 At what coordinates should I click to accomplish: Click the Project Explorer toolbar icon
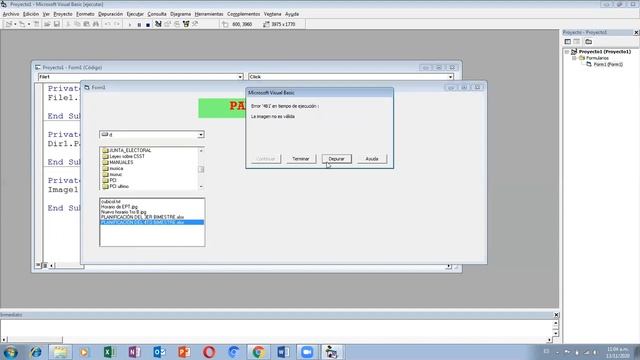[158, 24]
